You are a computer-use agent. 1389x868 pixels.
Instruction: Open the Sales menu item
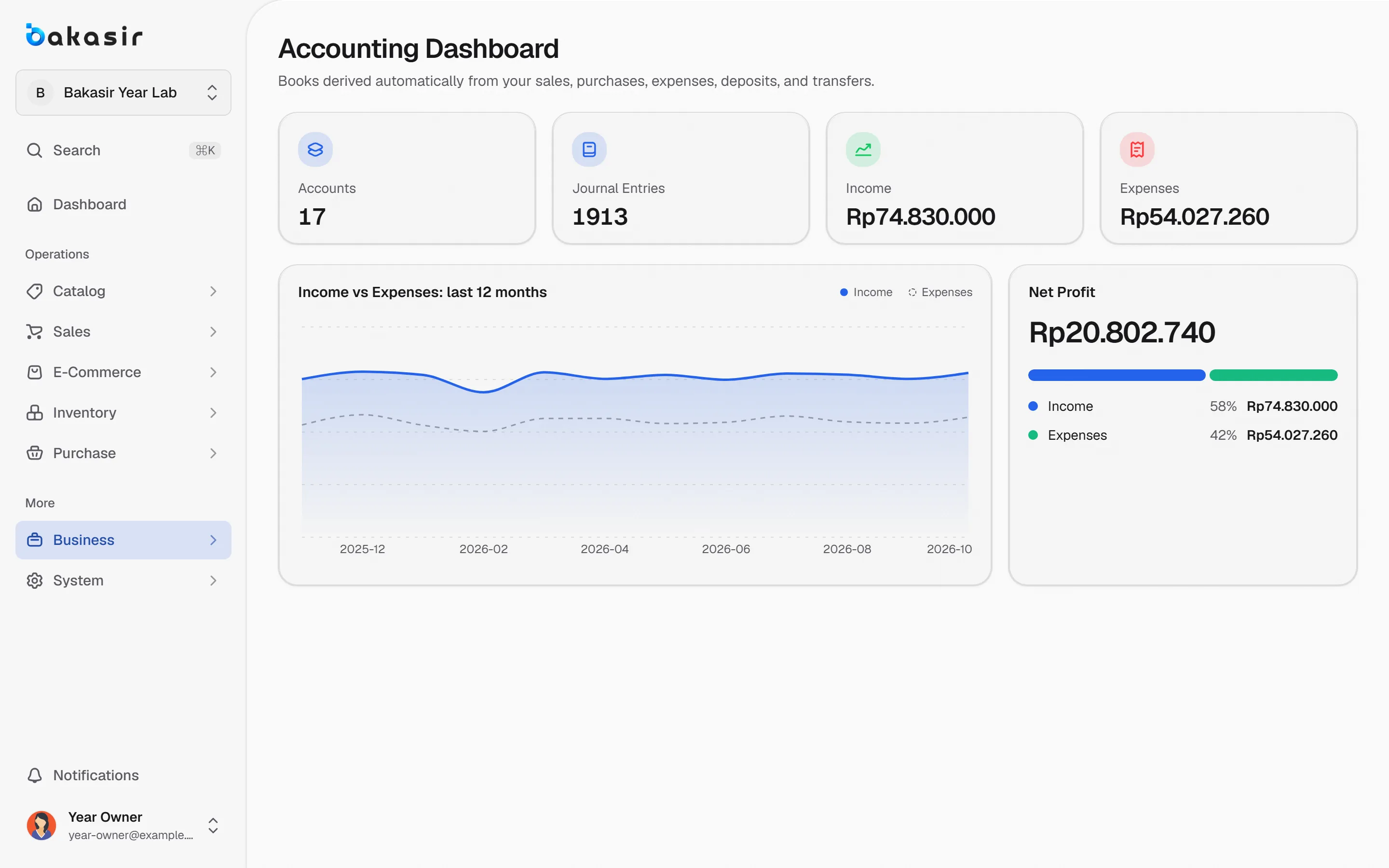123,332
